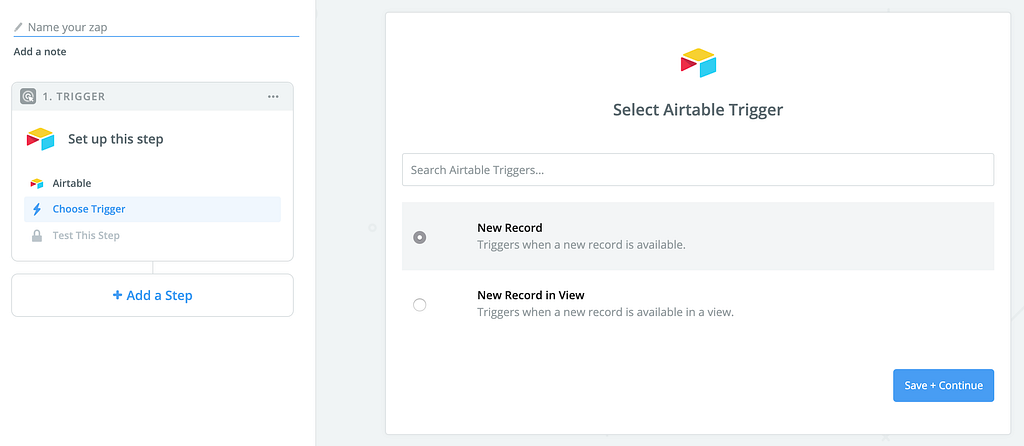Click the Name your zap field
The height and width of the screenshot is (446, 1024).
156,27
